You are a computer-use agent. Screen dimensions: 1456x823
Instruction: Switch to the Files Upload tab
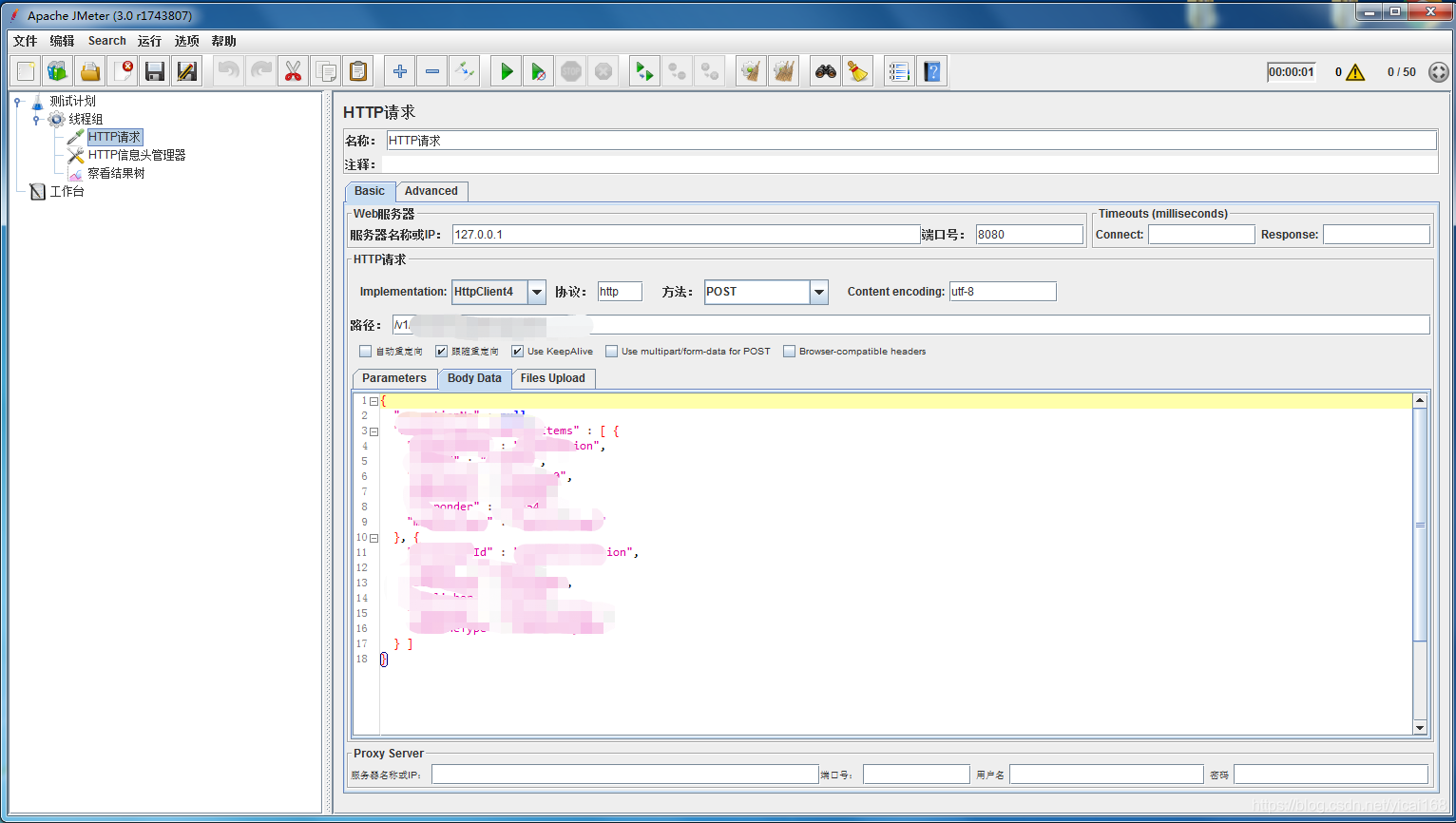(x=553, y=378)
